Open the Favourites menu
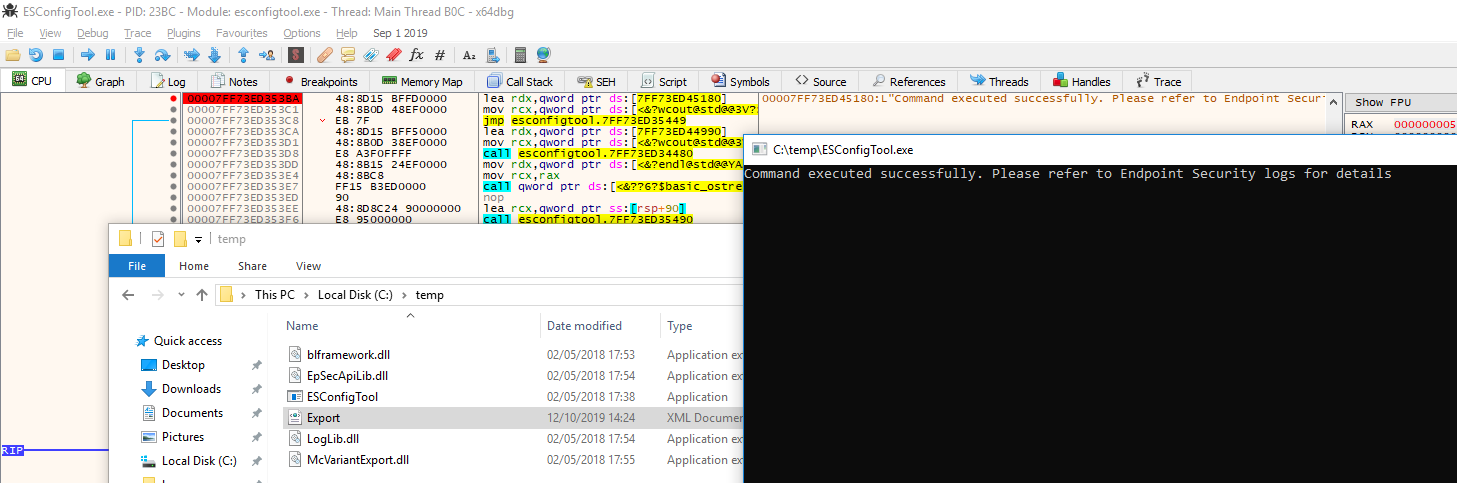This screenshot has height=483, width=1457. tap(242, 33)
